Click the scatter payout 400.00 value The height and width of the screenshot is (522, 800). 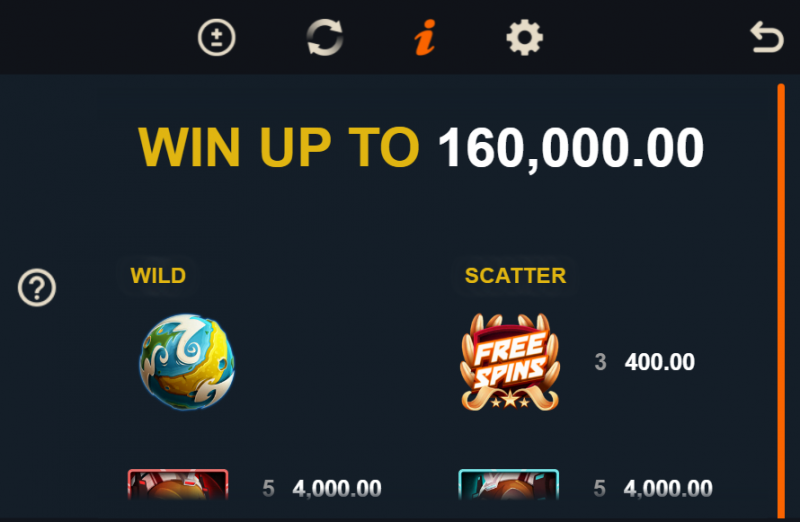(x=660, y=362)
